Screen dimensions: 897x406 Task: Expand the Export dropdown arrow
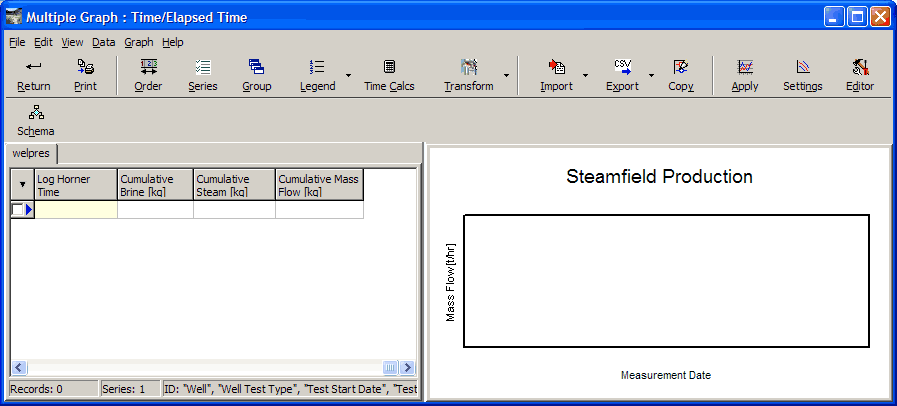[651, 75]
